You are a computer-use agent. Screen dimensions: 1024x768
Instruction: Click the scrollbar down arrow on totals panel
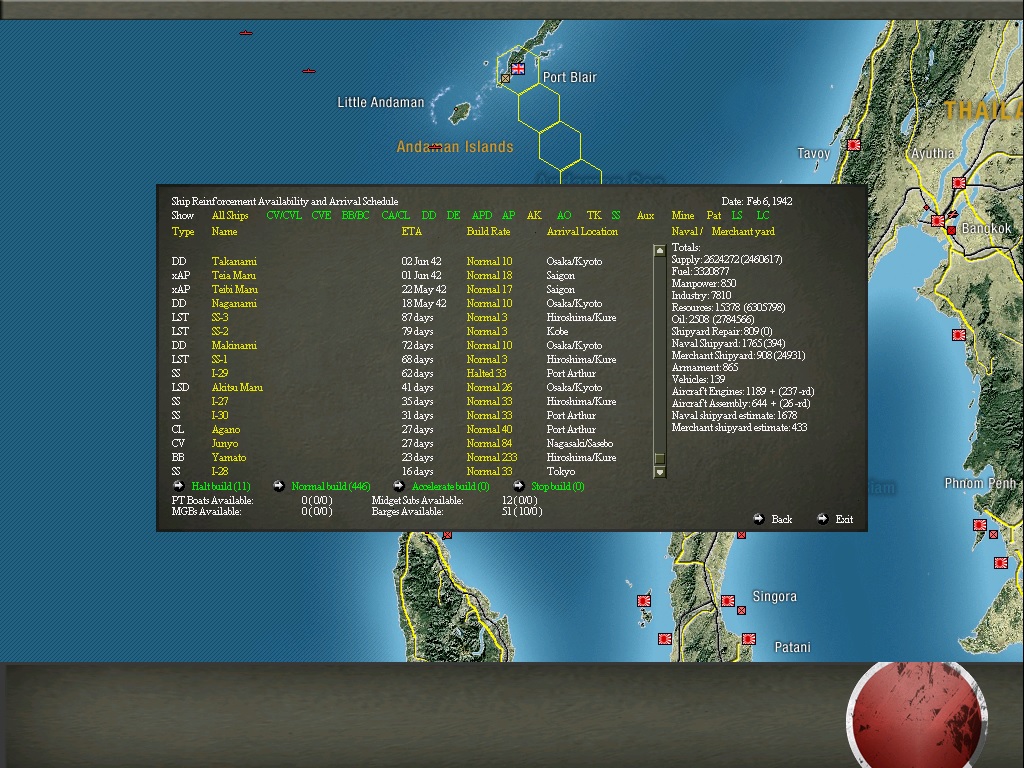click(x=658, y=470)
